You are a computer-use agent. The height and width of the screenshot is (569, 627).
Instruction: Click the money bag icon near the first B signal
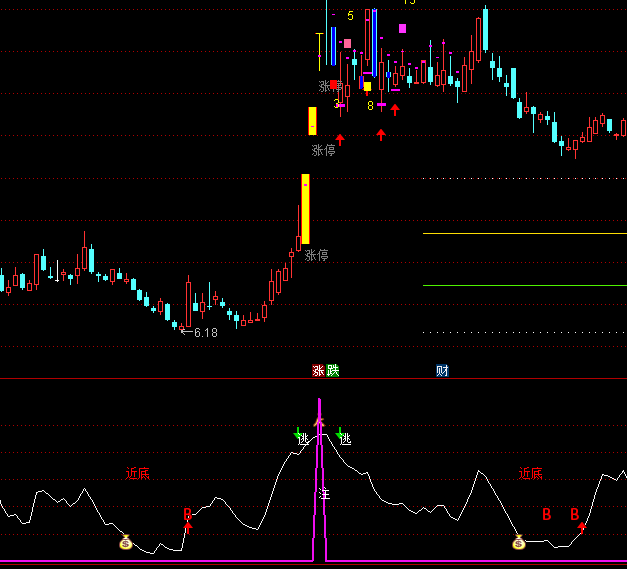126,542
